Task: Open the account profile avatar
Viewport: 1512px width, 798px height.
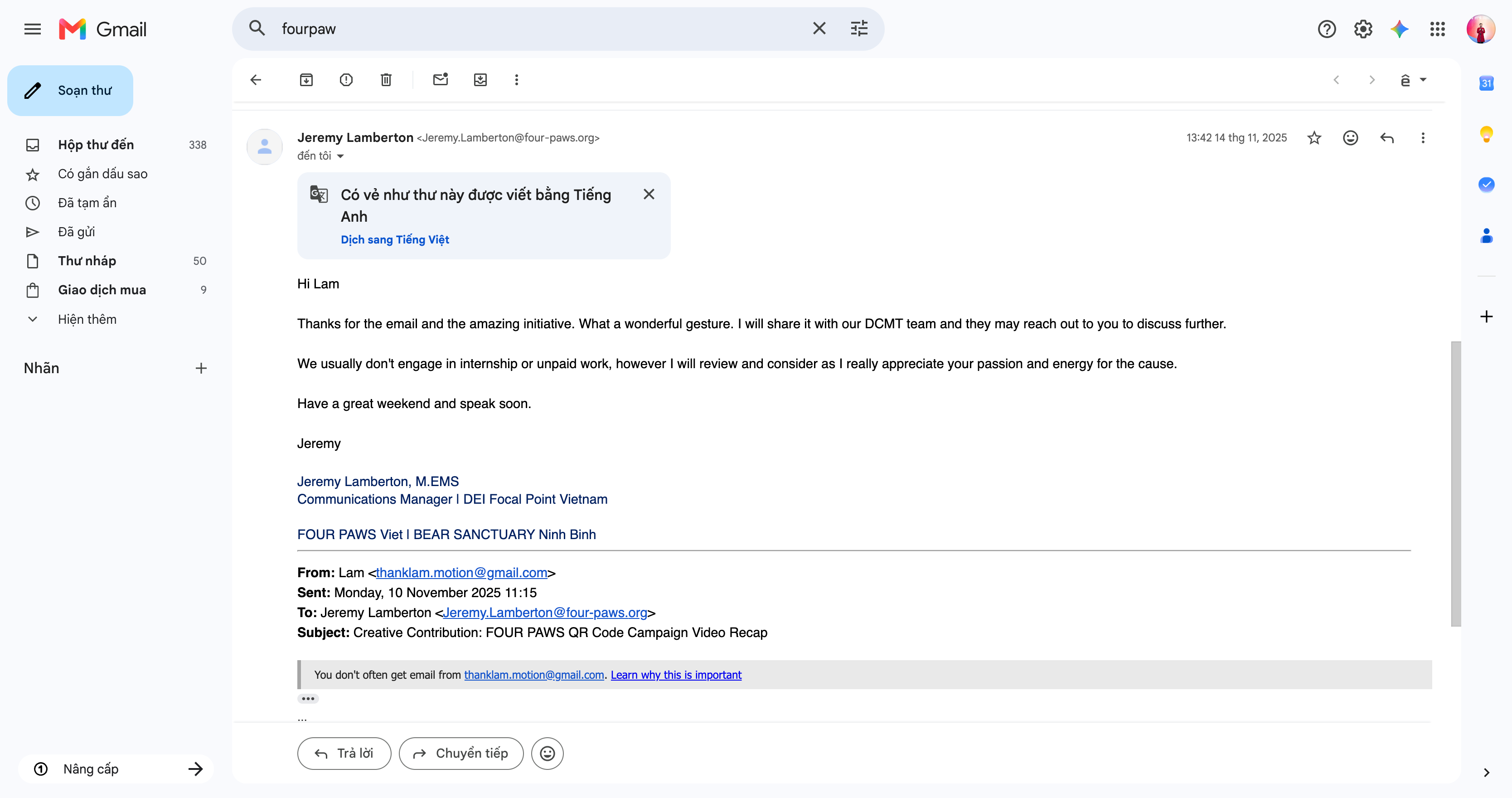Action: coord(1480,29)
